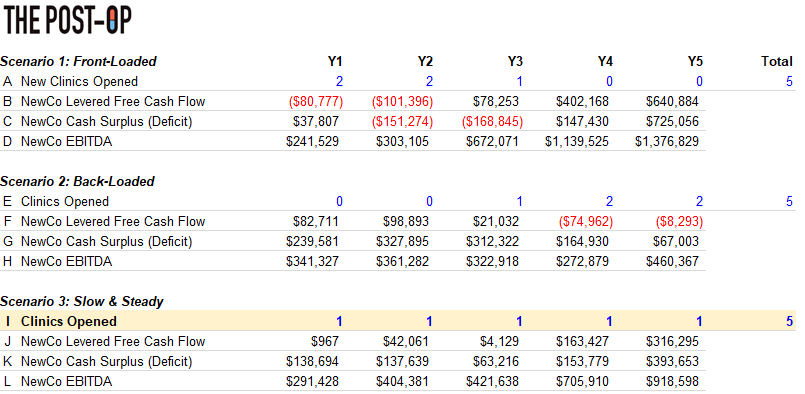
Task: Click the $918,598 cell
Action: coord(673,382)
